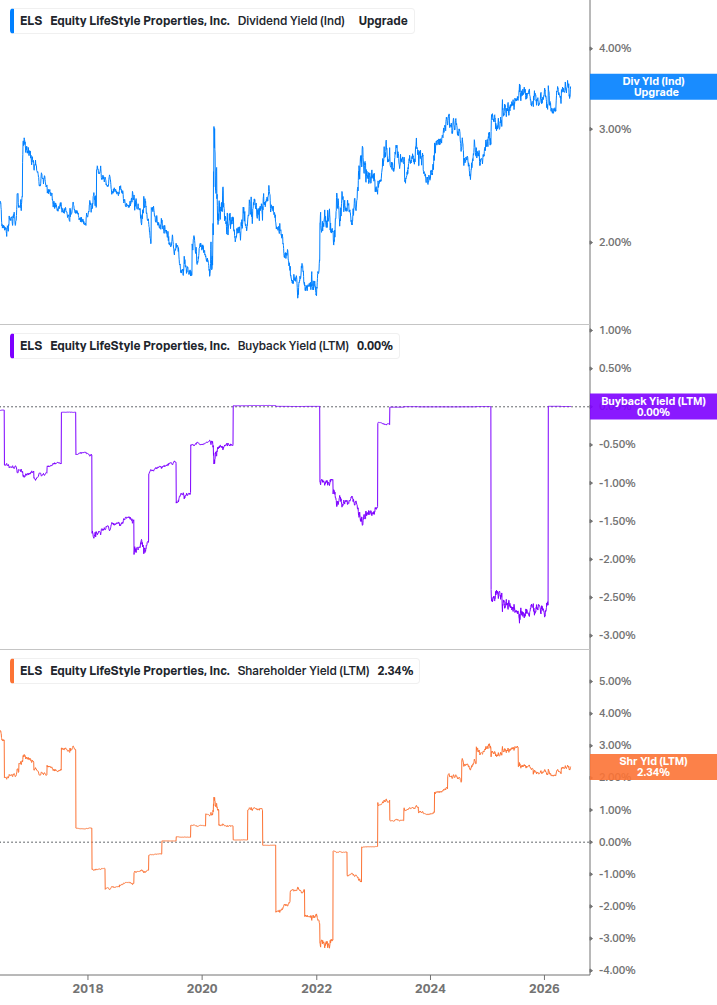Screen dimensions: 717x1005
Task: Click the 2022 label on the time axis
Action: (317, 989)
